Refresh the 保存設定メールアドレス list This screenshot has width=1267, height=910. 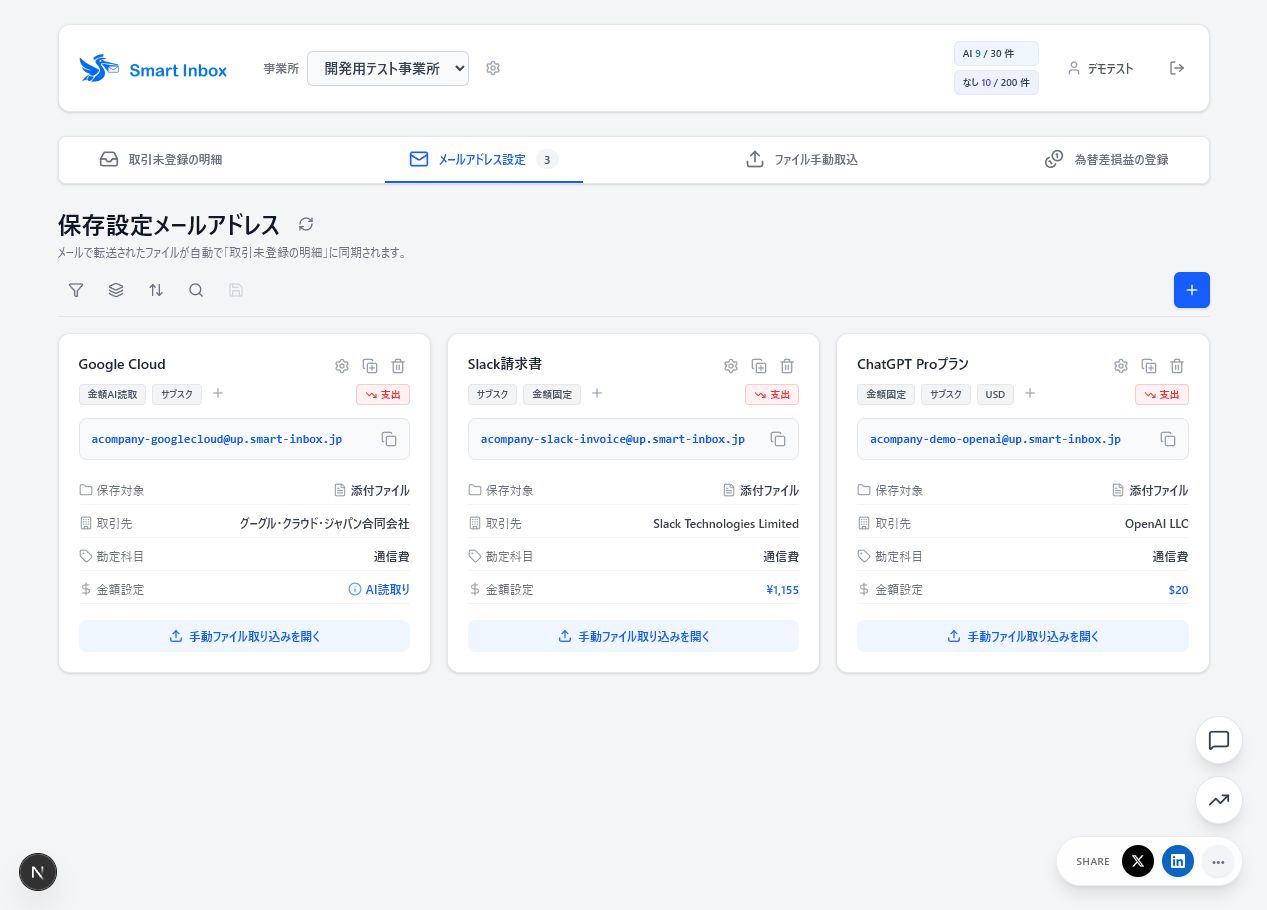point(306,224)
